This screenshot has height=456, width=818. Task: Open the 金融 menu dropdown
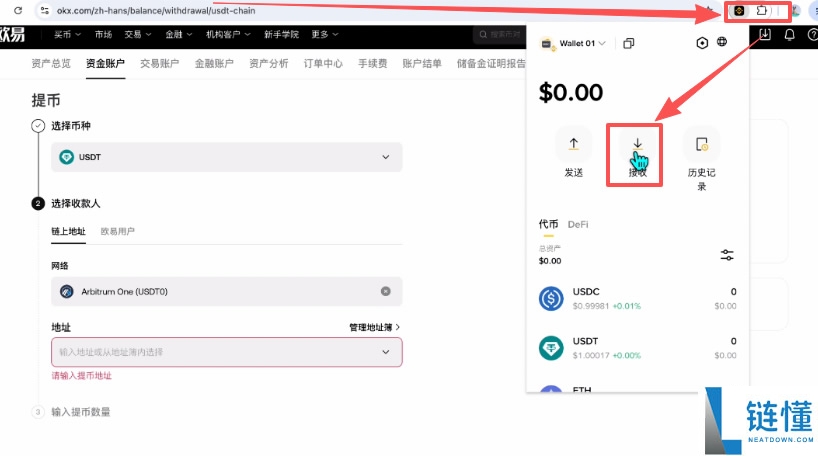pos(178,34)
